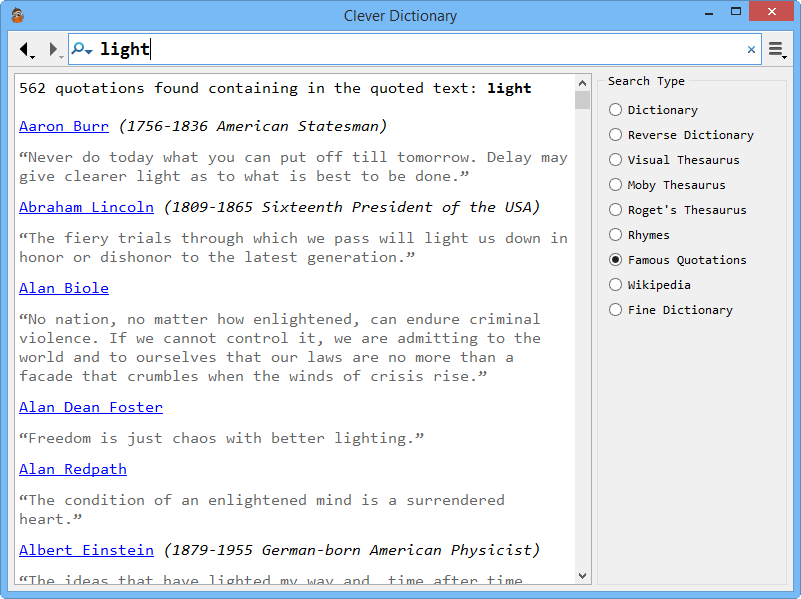Open the Albert Einstein author link

click(86, 550)
